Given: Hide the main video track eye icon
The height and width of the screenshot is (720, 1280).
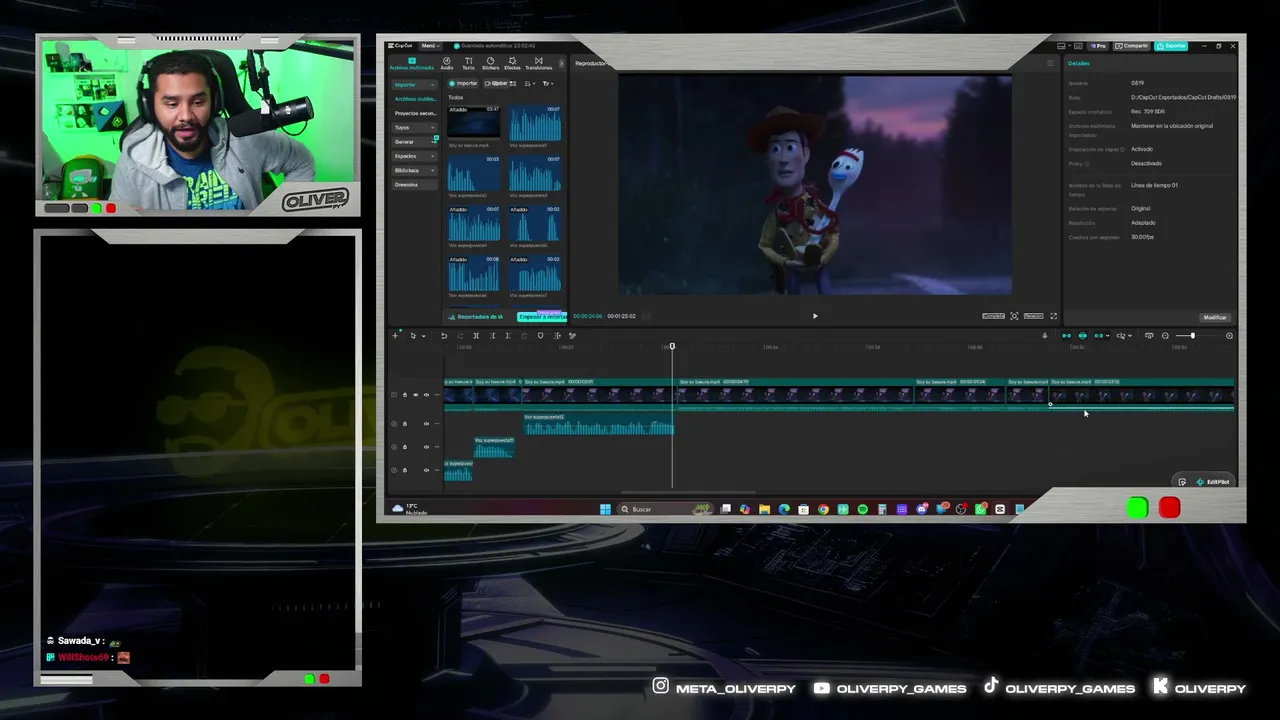Looking at the screenshot, I should click(416, 395).
